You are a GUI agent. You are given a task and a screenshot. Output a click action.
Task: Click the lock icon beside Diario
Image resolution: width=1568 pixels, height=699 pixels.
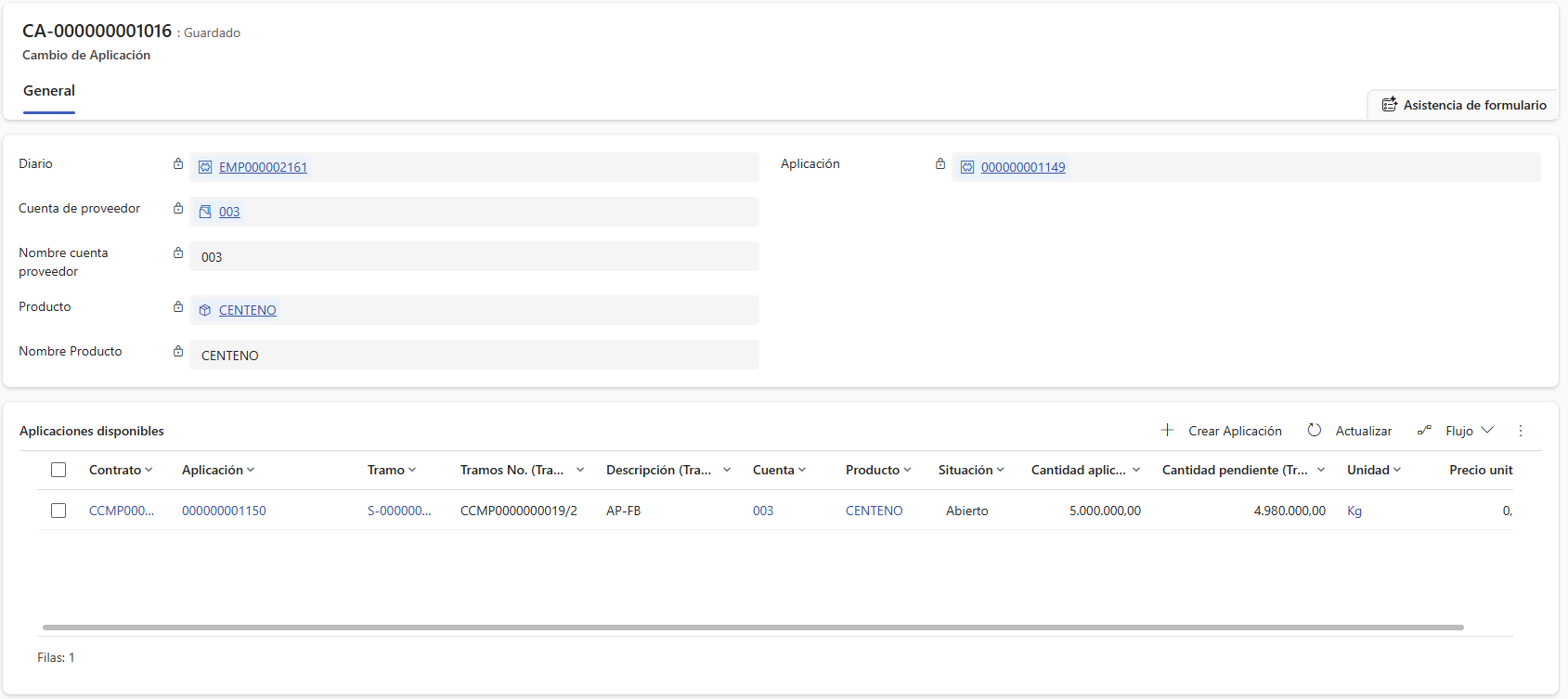click(x=178, y=164)
